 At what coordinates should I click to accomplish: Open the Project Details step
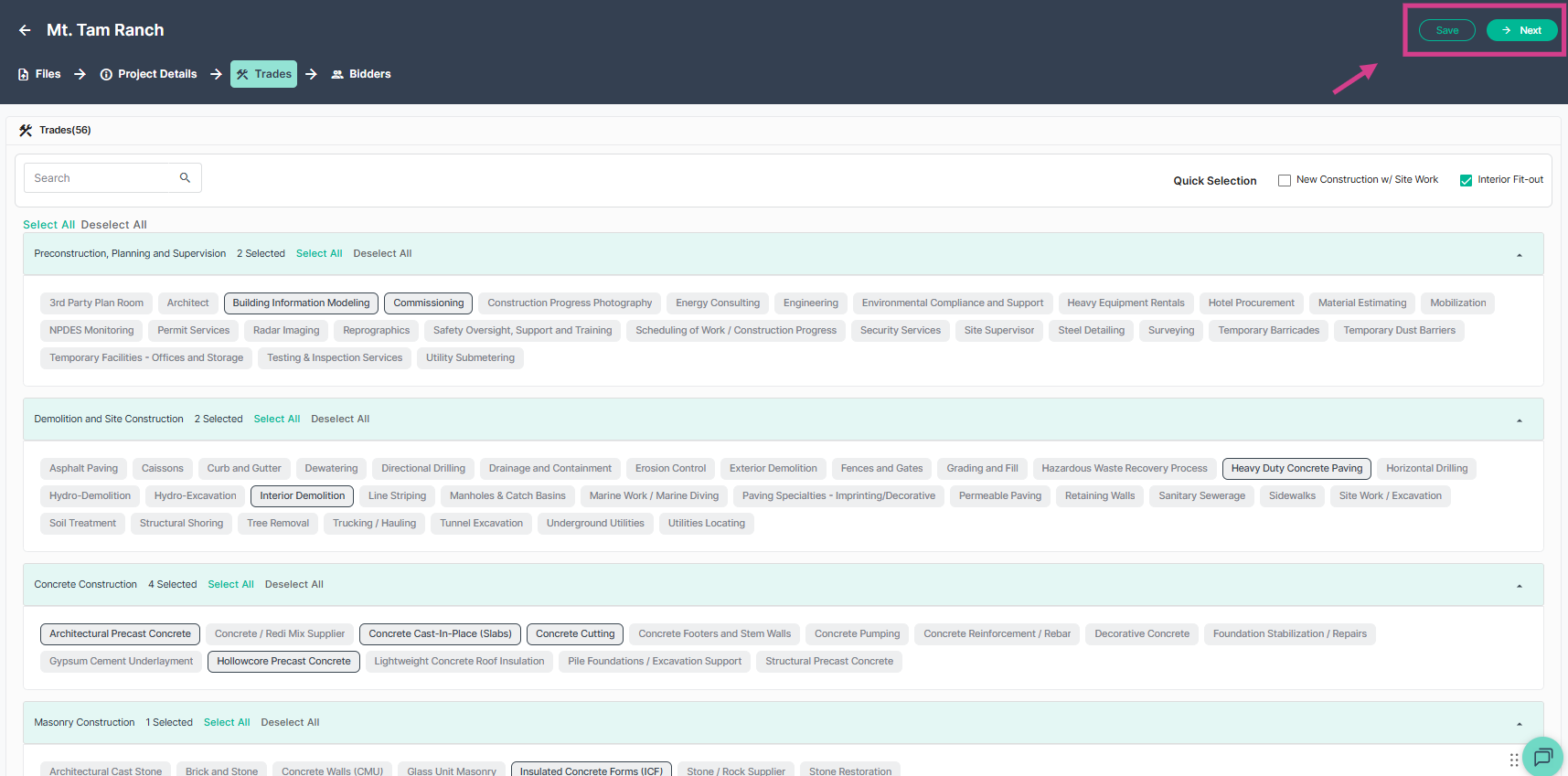click(x=148, y=74)
